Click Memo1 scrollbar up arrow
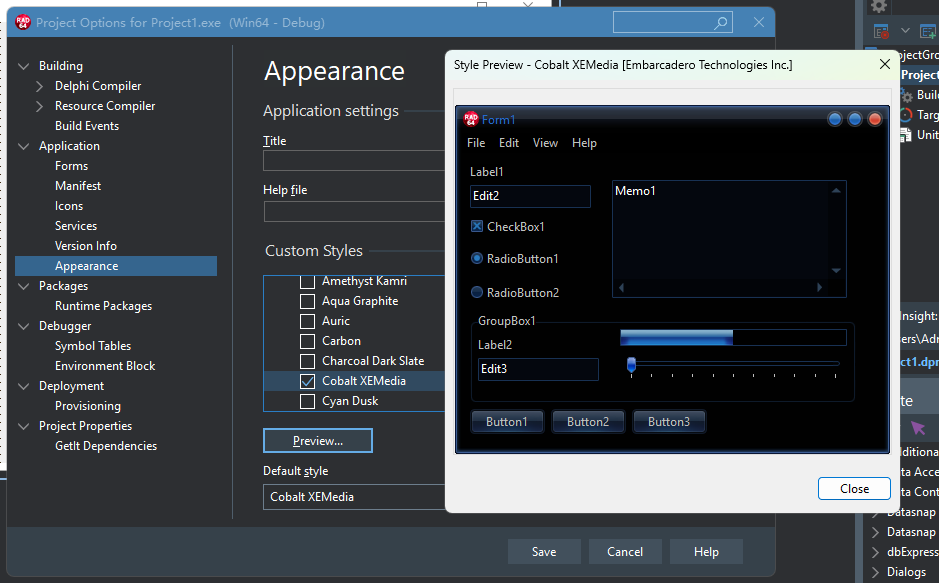Image resolution: width=939 pixels, height=583 pixels. 836,190
